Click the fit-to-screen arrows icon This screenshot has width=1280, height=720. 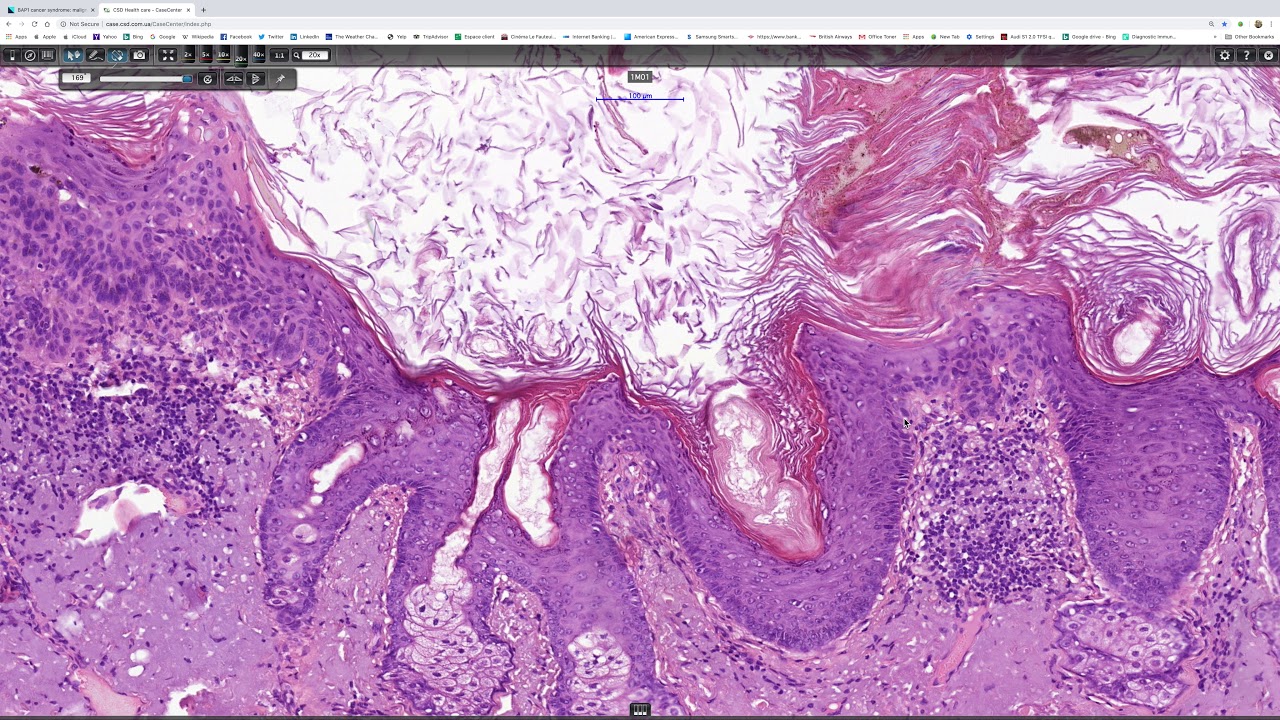(168, 55)
